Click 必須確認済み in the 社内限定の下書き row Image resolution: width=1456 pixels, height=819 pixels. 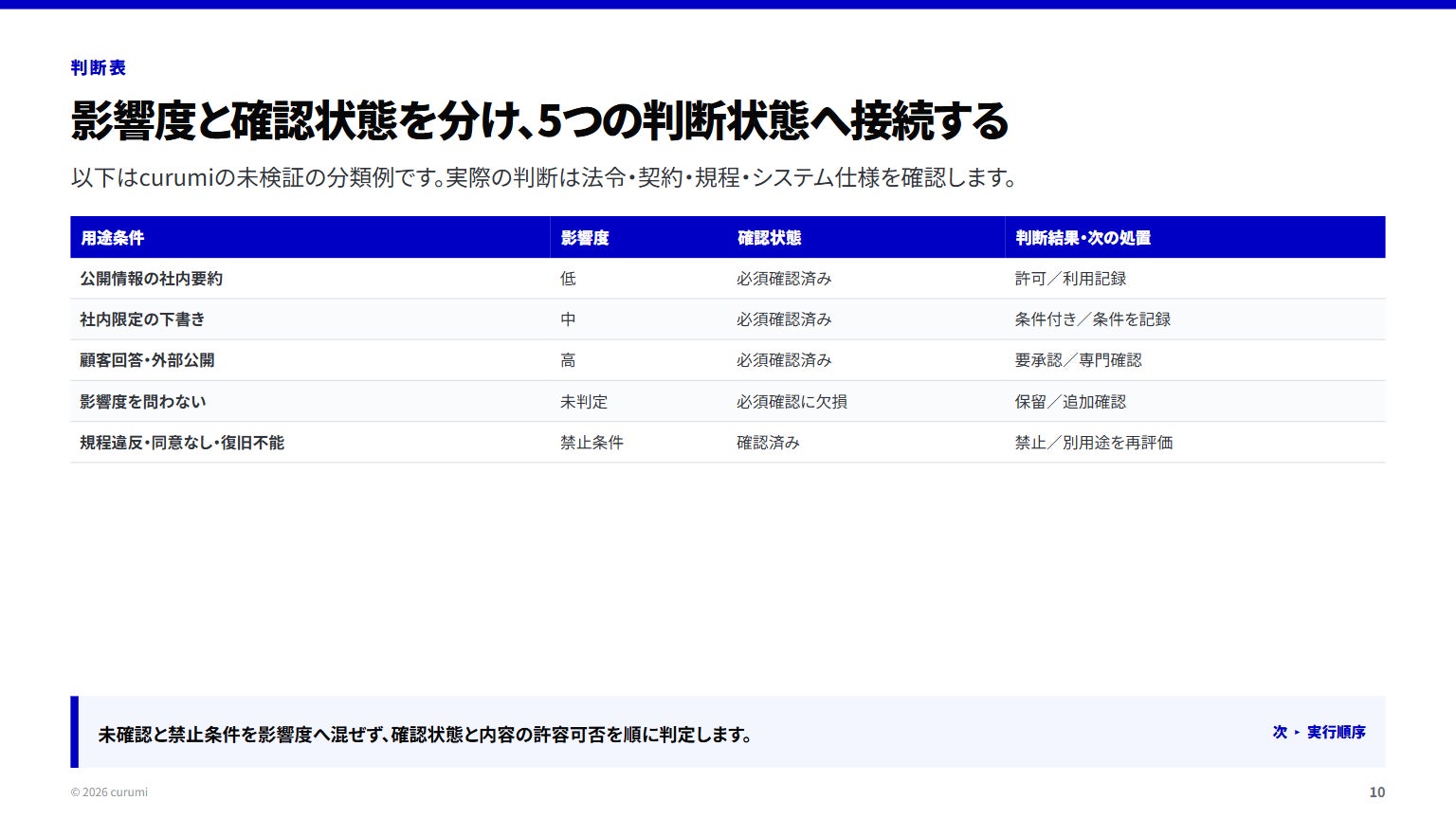point(784,319)
